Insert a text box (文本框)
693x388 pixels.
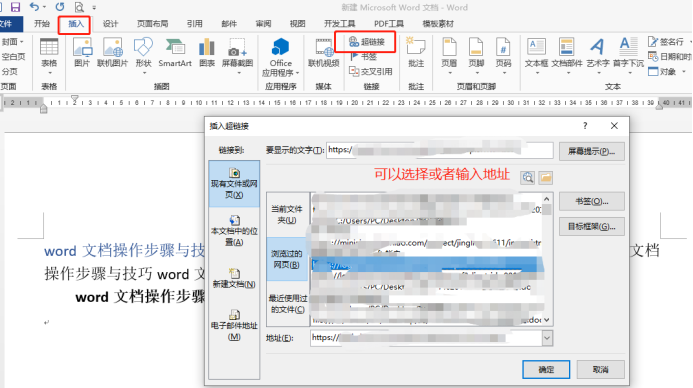pos(537,56)
